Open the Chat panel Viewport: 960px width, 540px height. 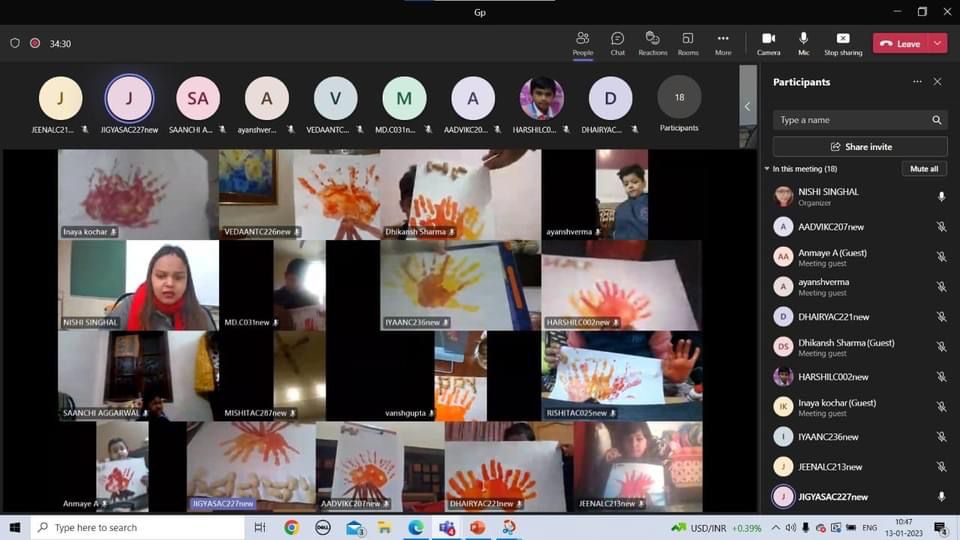[617, 43]
